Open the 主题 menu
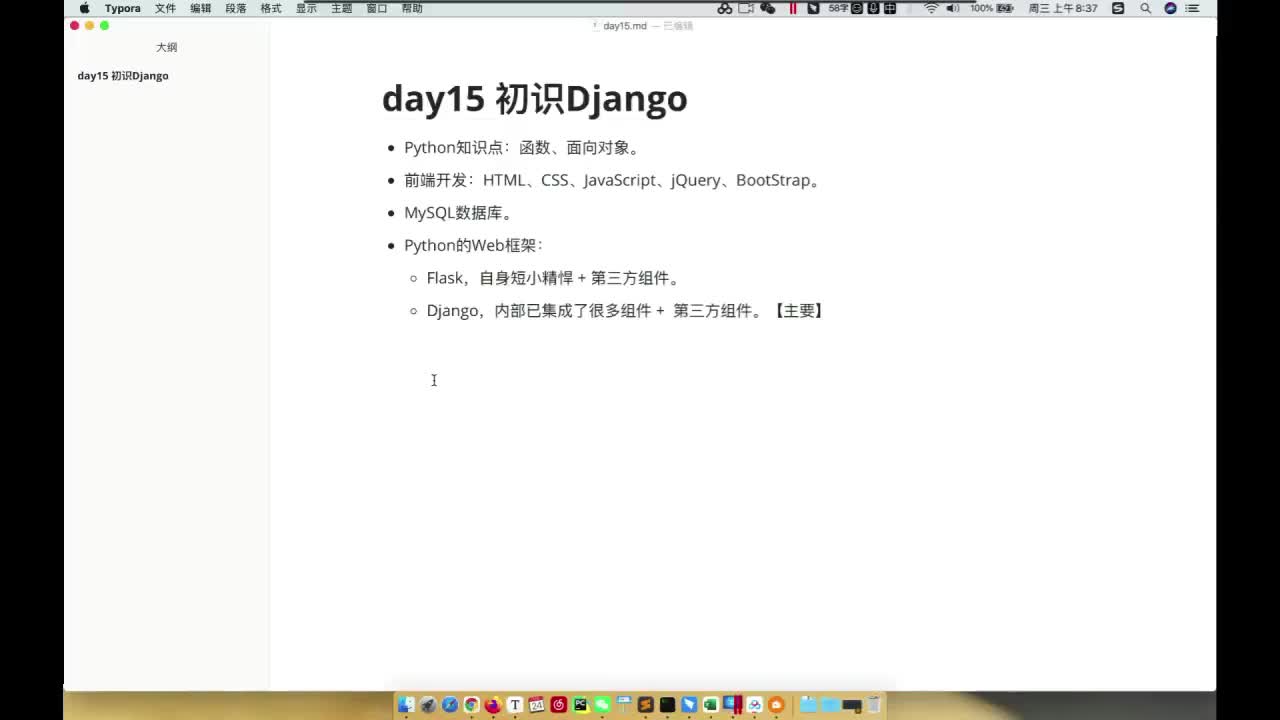 point(341,8)
